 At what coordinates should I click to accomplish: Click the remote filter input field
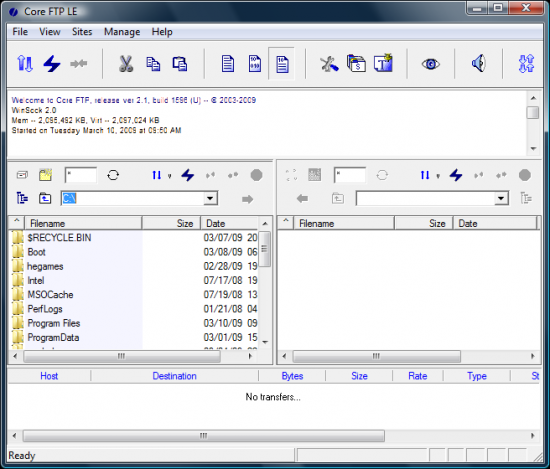pyautogui.click(x=350, y=175)
